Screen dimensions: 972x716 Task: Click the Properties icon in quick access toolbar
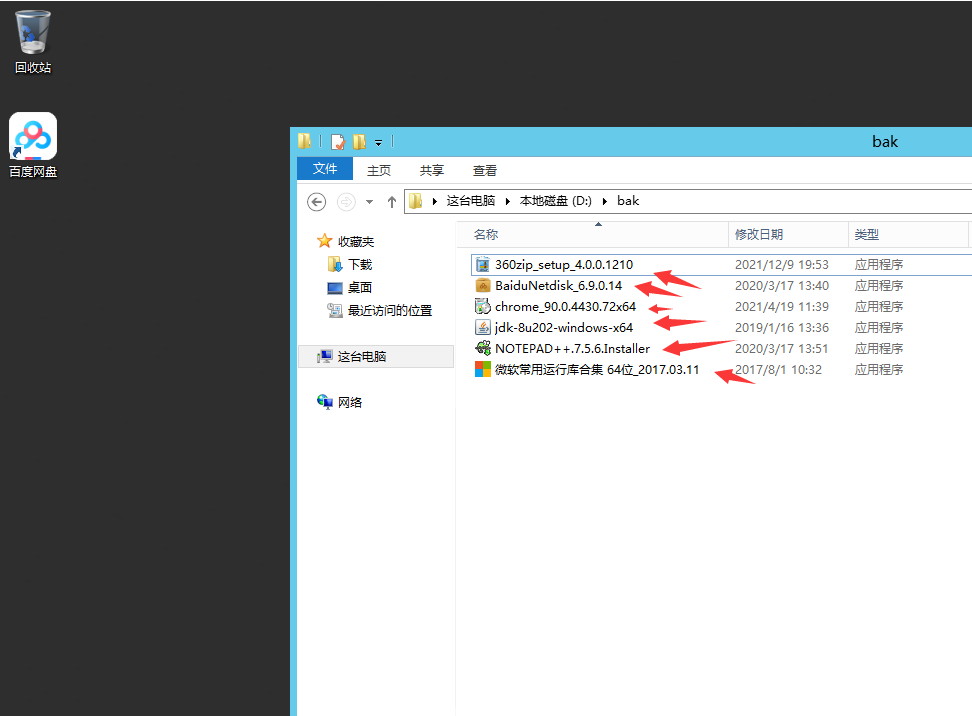tap(338, 142)
